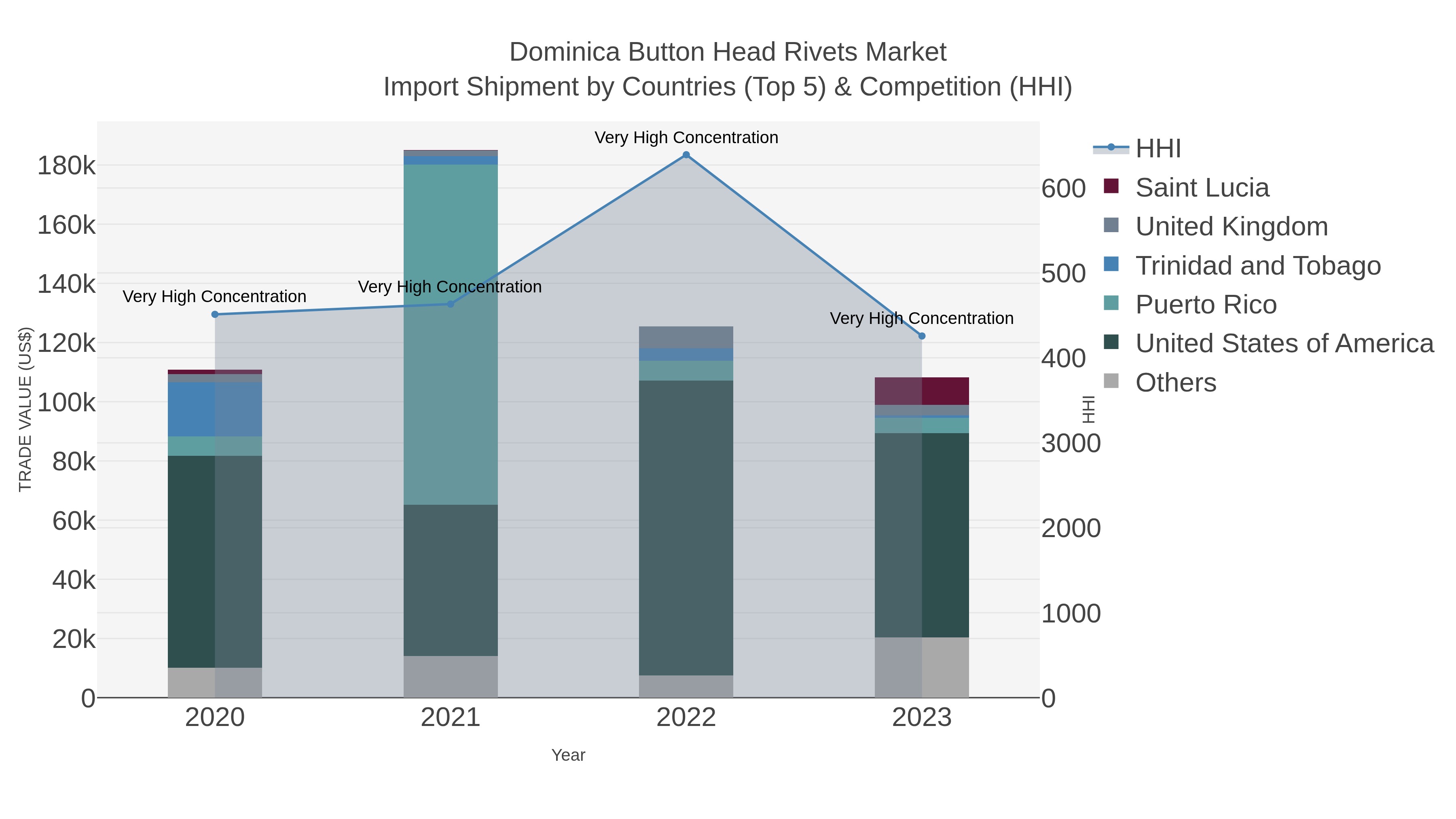Click the 2022 United Kingdom bar segment
Image resolution: width=1456 pixels, height=819 pixels.
tap(686, 337)
